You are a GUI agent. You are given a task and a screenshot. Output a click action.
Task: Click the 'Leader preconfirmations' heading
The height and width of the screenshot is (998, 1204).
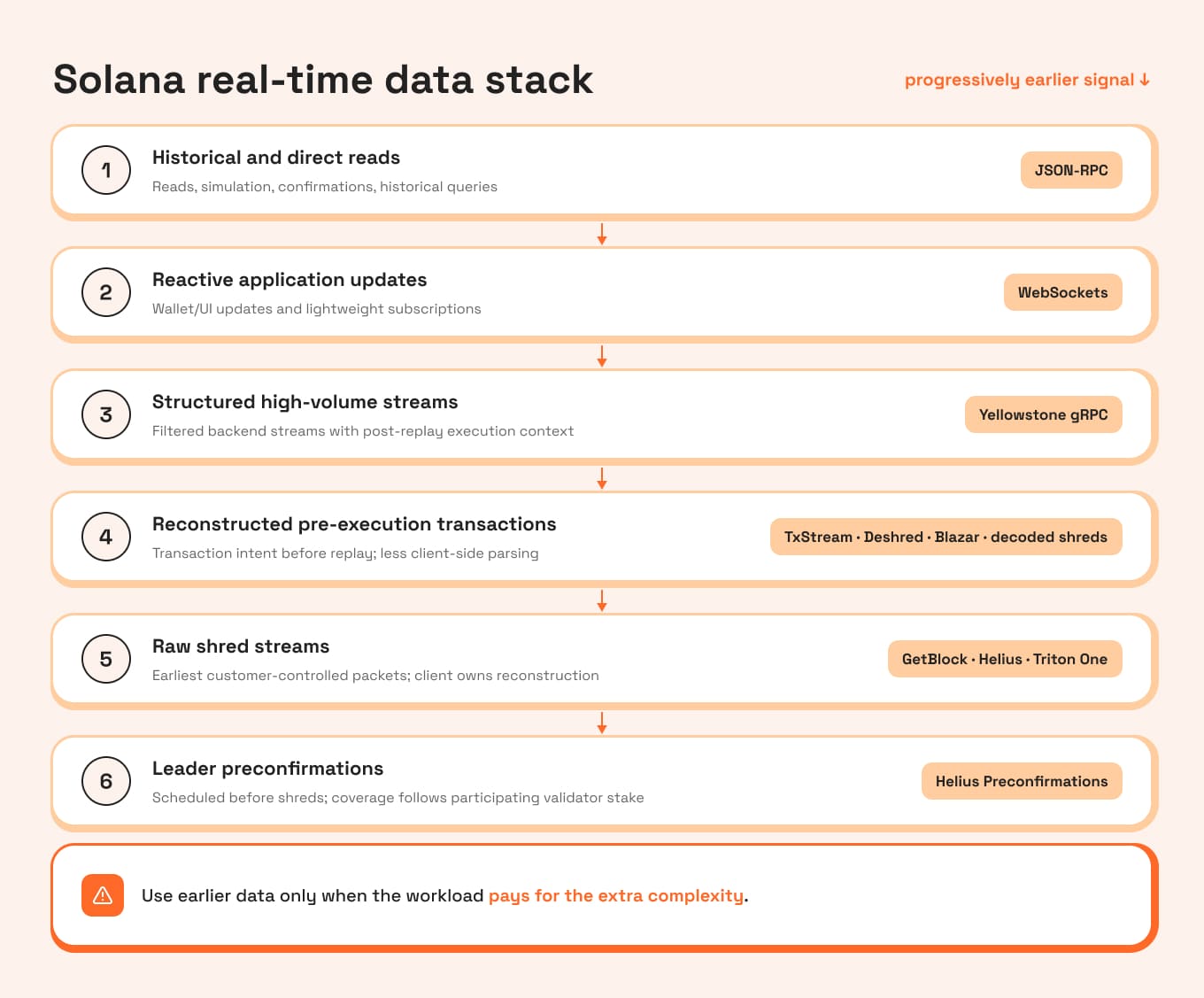coord(267,769)
